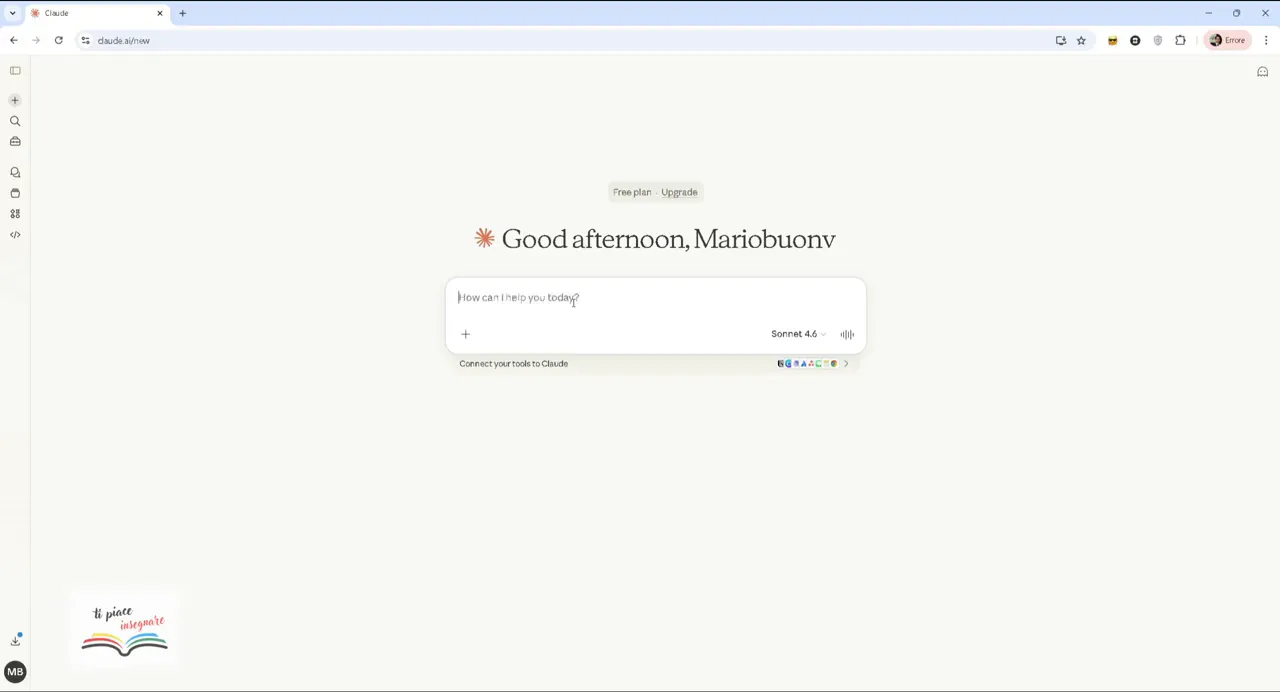Expand connectors with arrow beside tool icons

pos(846,364)
